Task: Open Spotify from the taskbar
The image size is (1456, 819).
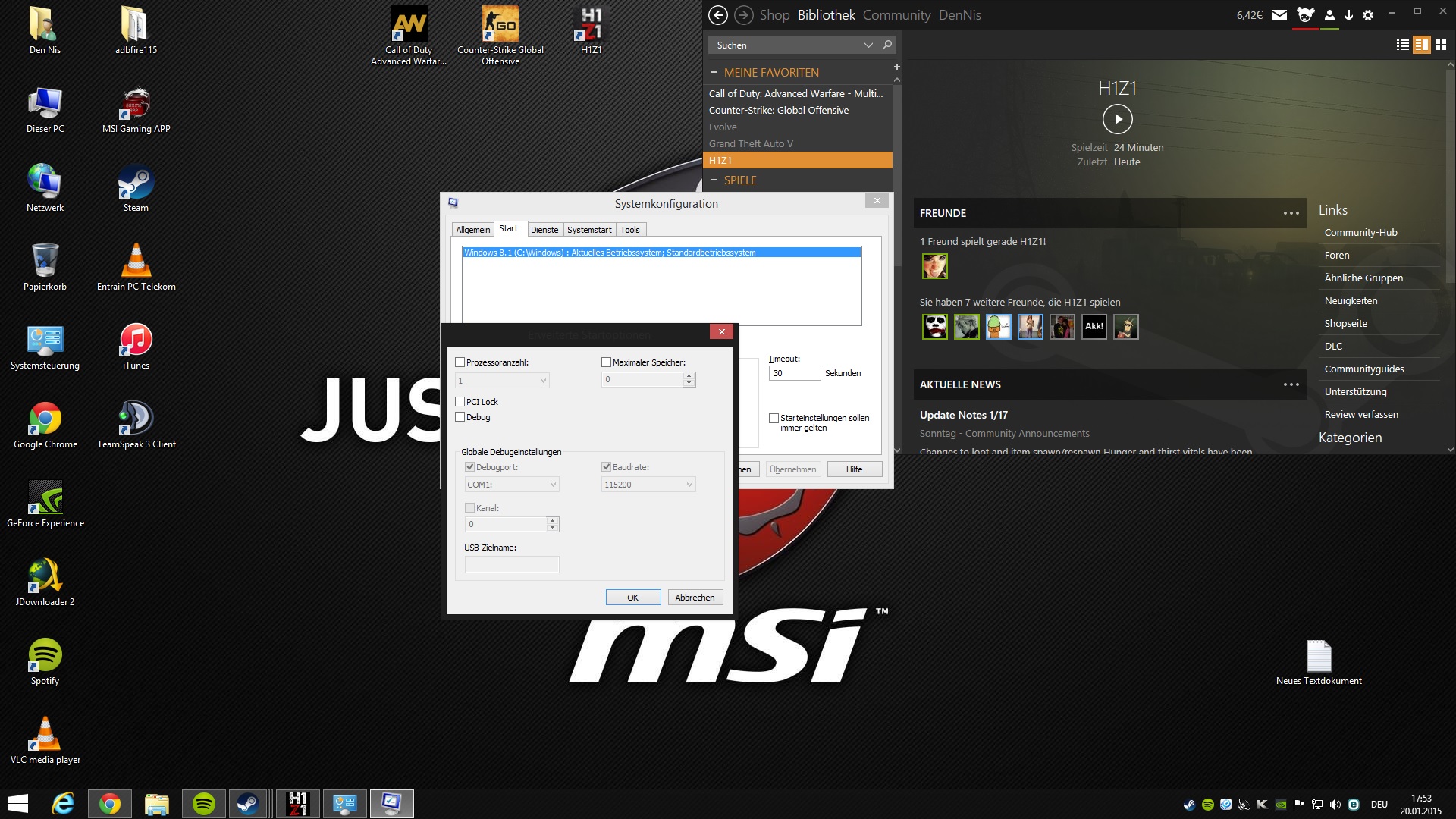Action: point(203,804)
